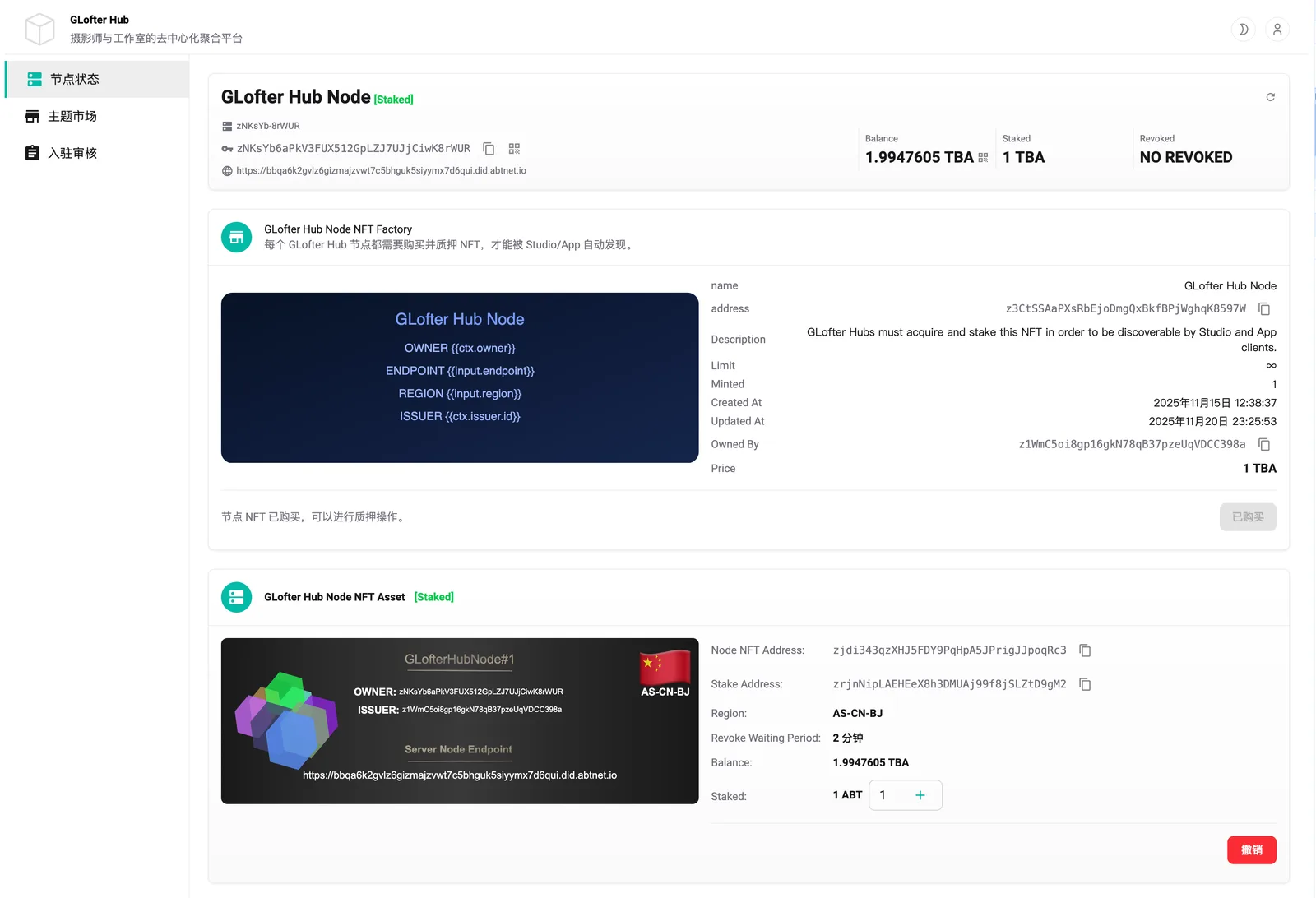This screenshot has width=1316, height=898.
Task: Click the [Staked] tag beside node title
Action: click(393, 100)
